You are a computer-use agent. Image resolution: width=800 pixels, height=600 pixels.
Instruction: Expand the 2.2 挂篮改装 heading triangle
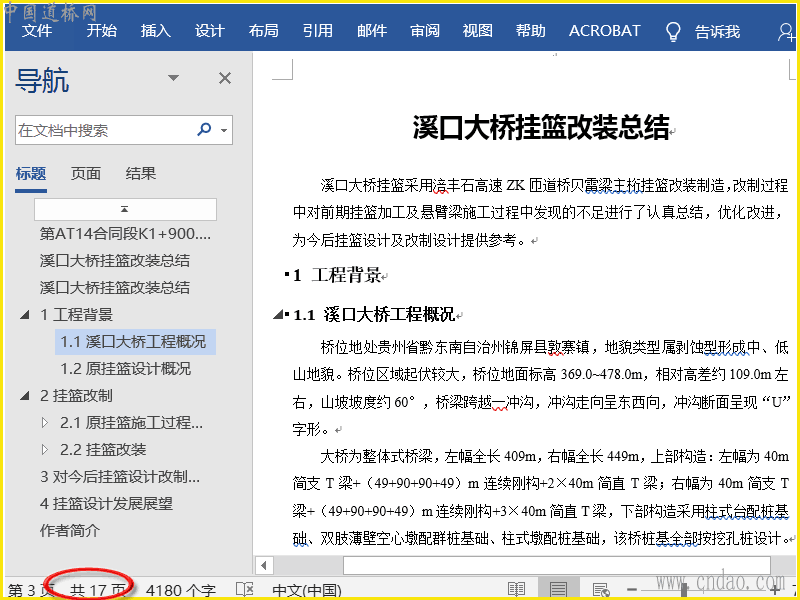click(x=45, y=449)
